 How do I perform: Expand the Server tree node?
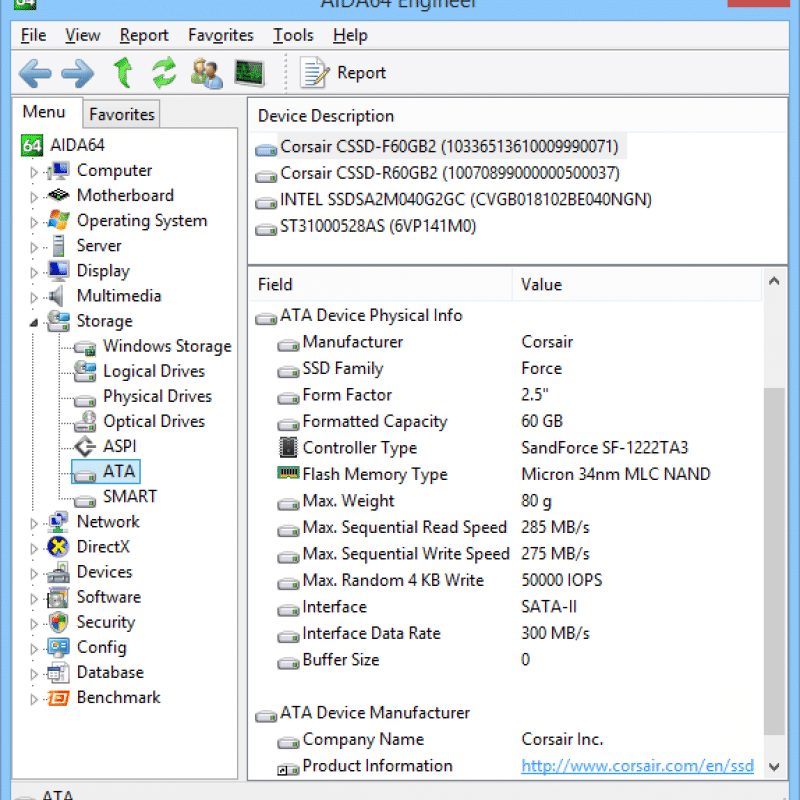(x=34, y=247)
